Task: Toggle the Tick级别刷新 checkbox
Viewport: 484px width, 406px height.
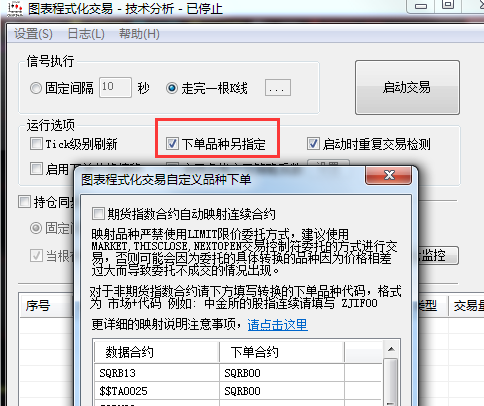Action: point(36,144)
